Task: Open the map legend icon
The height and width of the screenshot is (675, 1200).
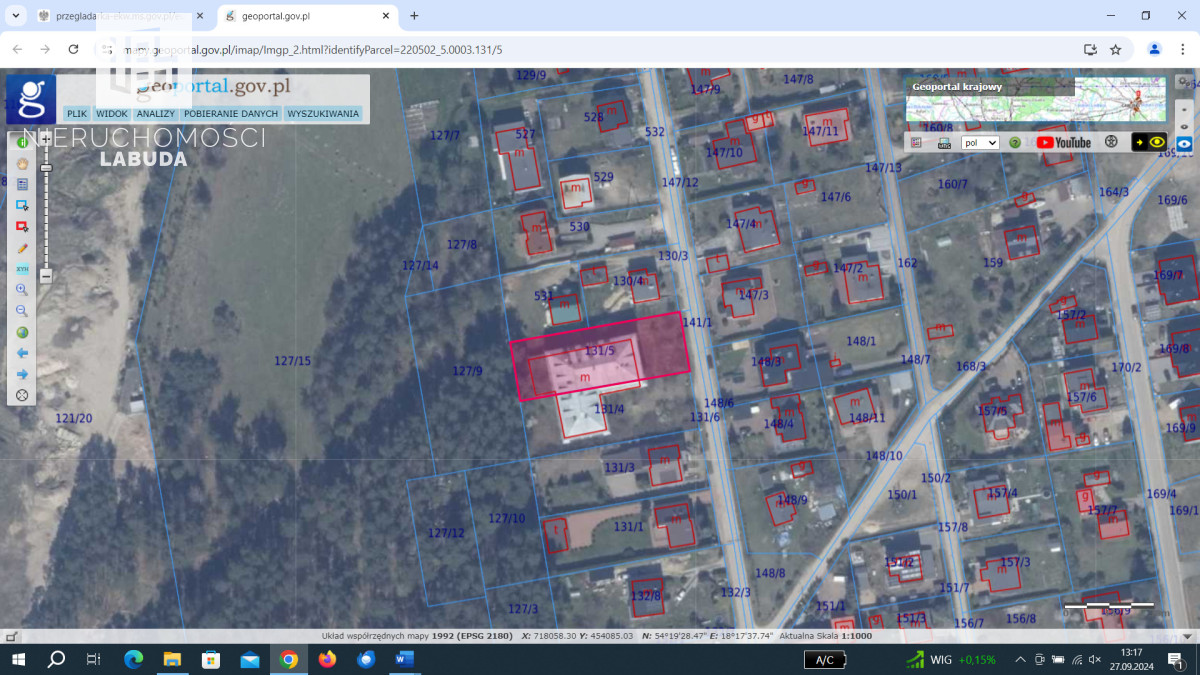Action: pyautogui.click(x=917, y=142)
